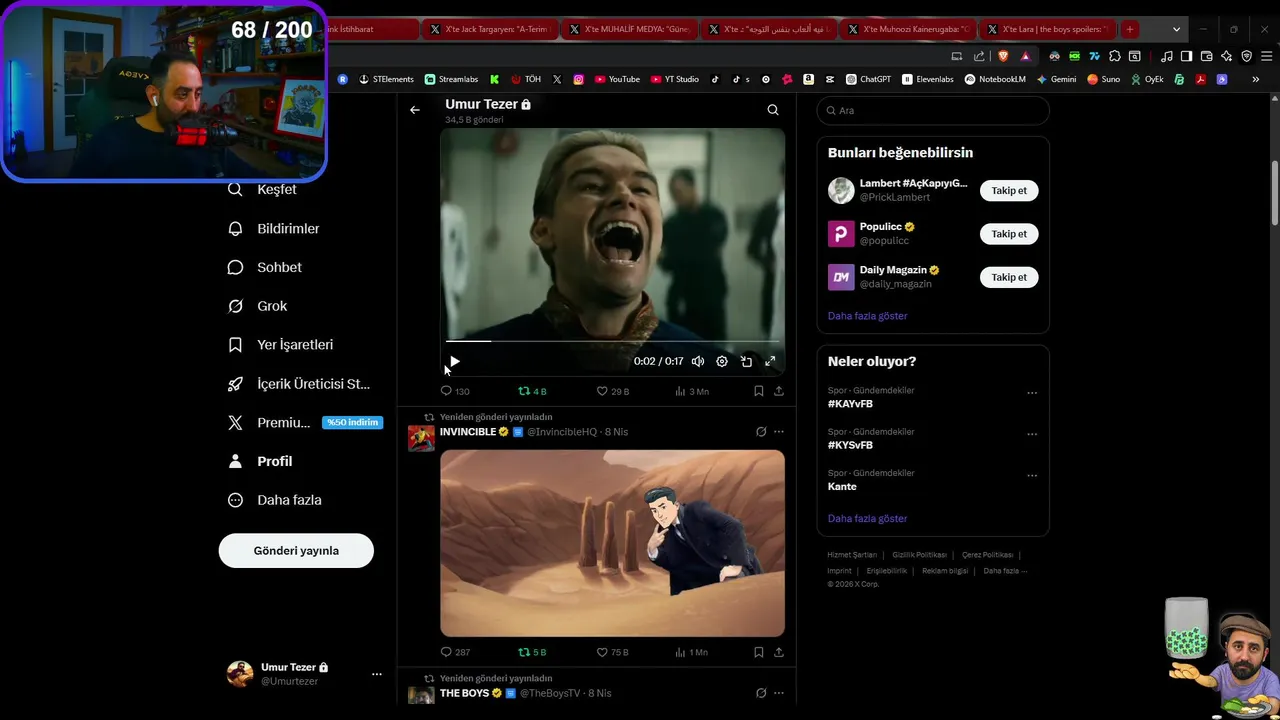This screenshot has width=1280, height=720.
Task: Open options for #KAYvFB trend
Action: point(1032,393)
